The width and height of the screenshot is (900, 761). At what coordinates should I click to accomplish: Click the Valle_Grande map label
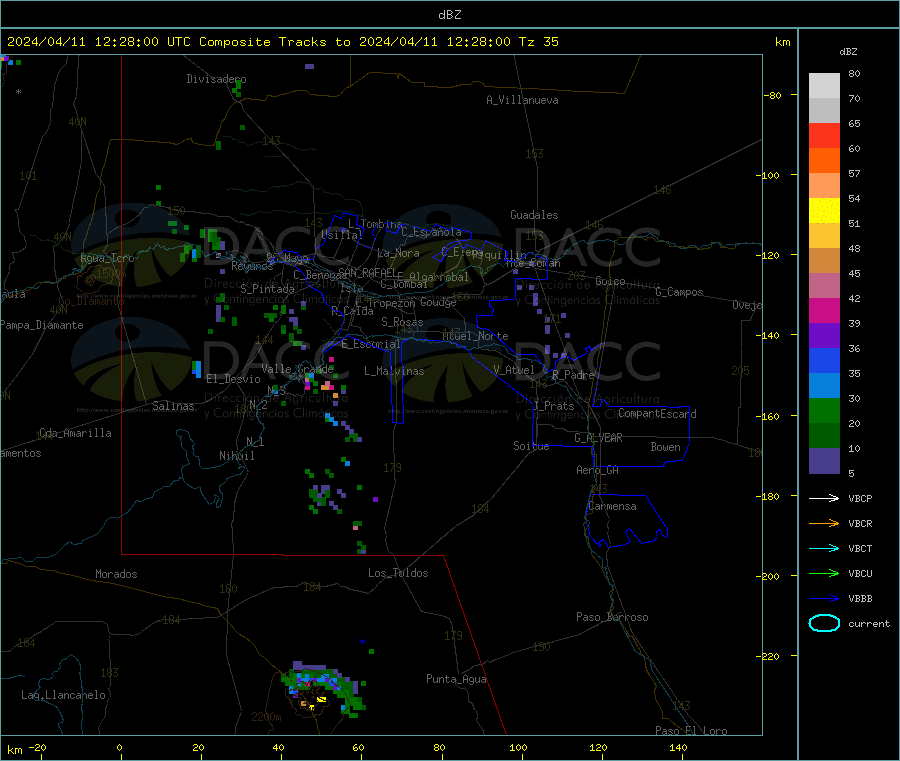[x=297, y=369]
